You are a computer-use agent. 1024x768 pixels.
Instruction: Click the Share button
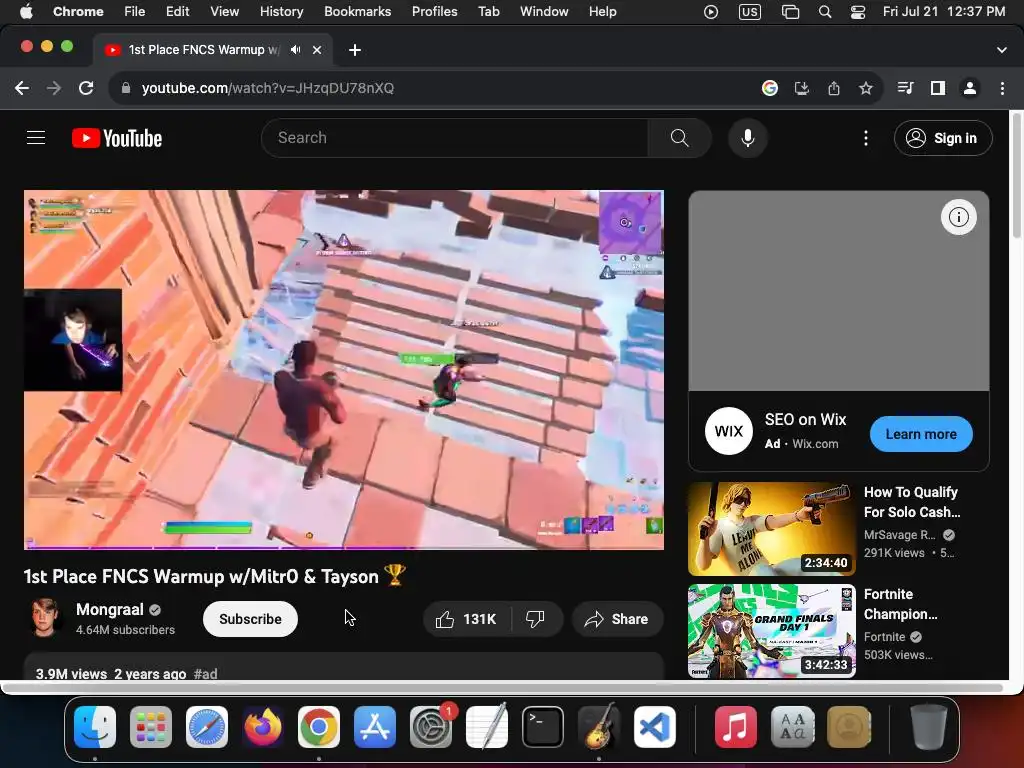[617, 619]
